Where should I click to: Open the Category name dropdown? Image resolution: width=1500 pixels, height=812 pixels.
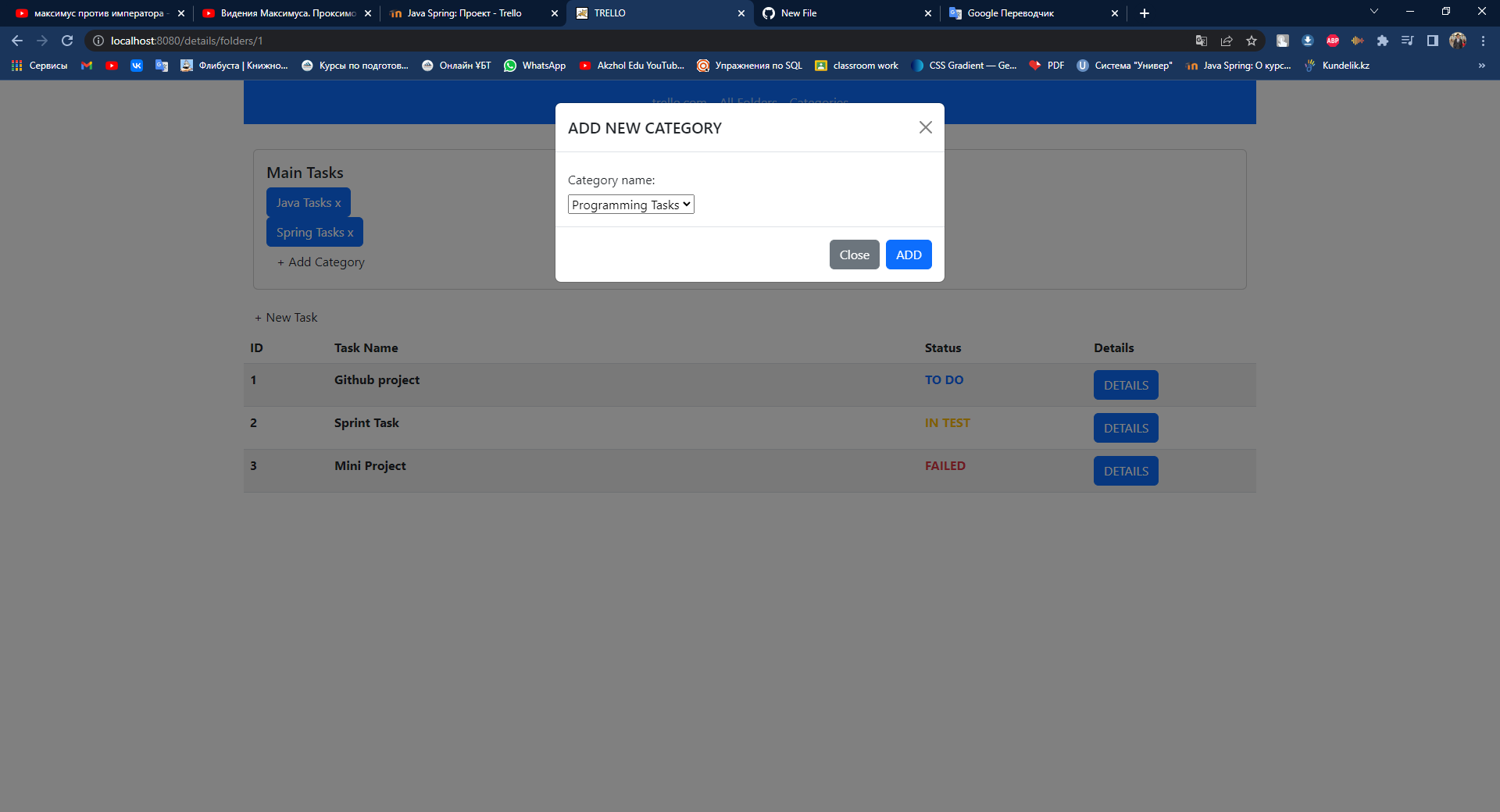click(x=630, y=205)
